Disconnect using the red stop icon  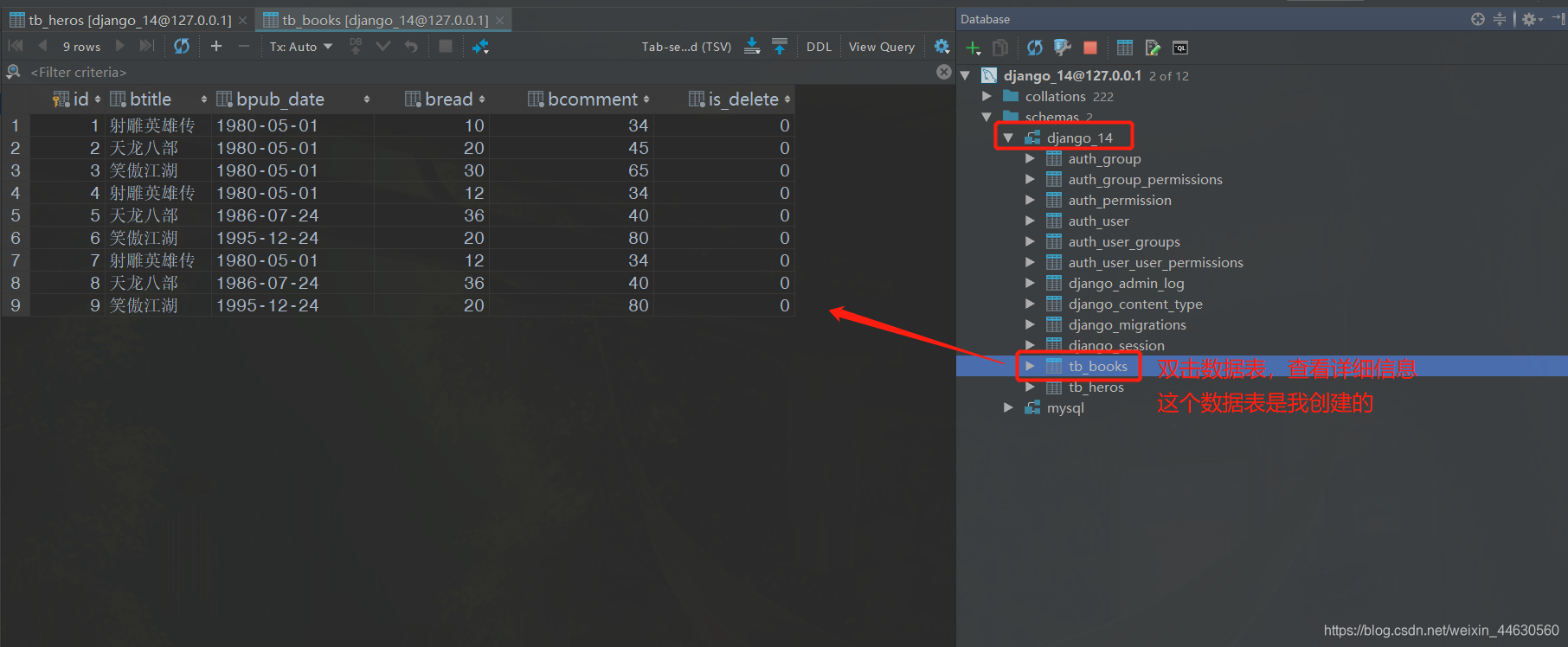1090,48
